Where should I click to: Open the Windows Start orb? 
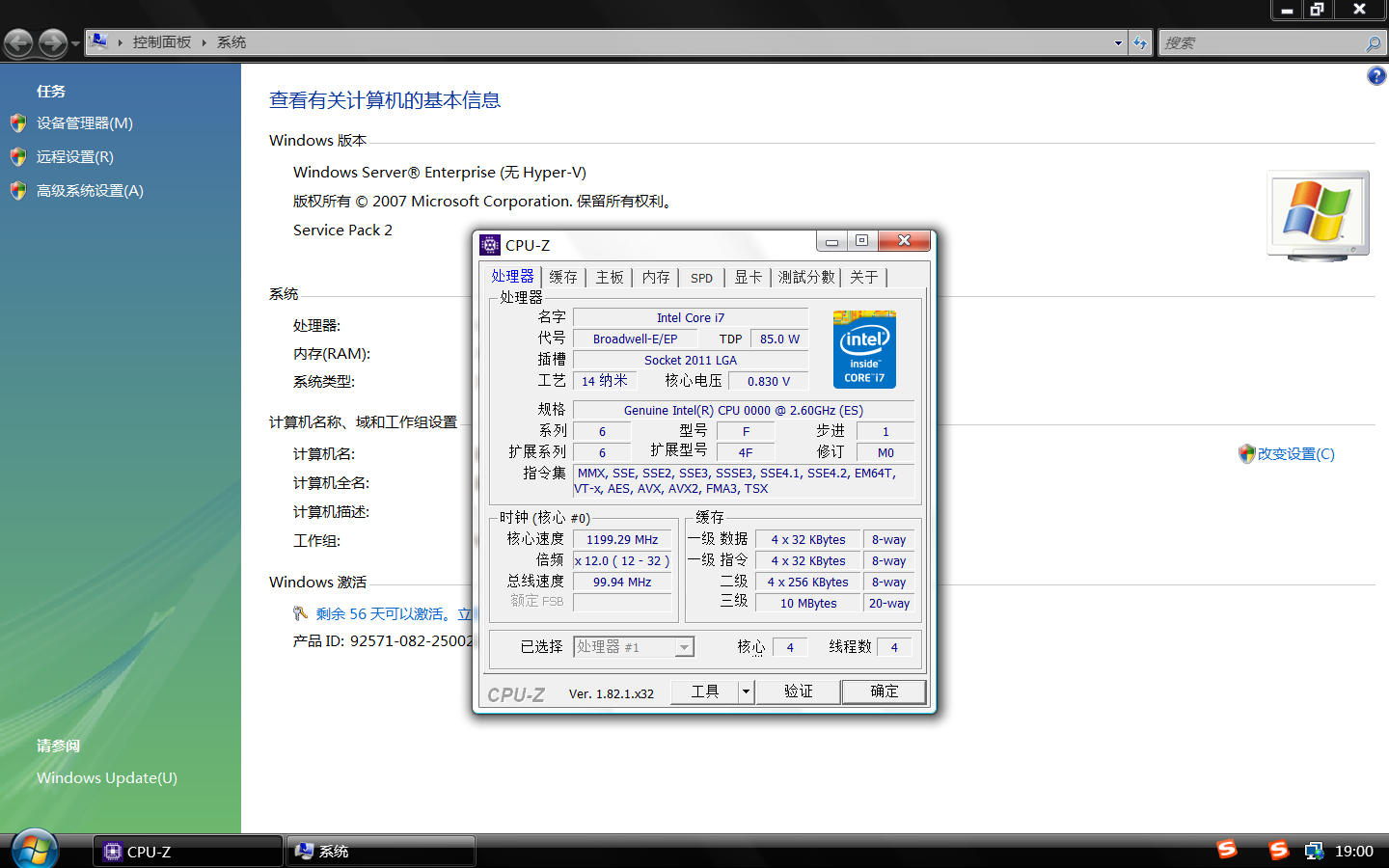tap(35, 849)
